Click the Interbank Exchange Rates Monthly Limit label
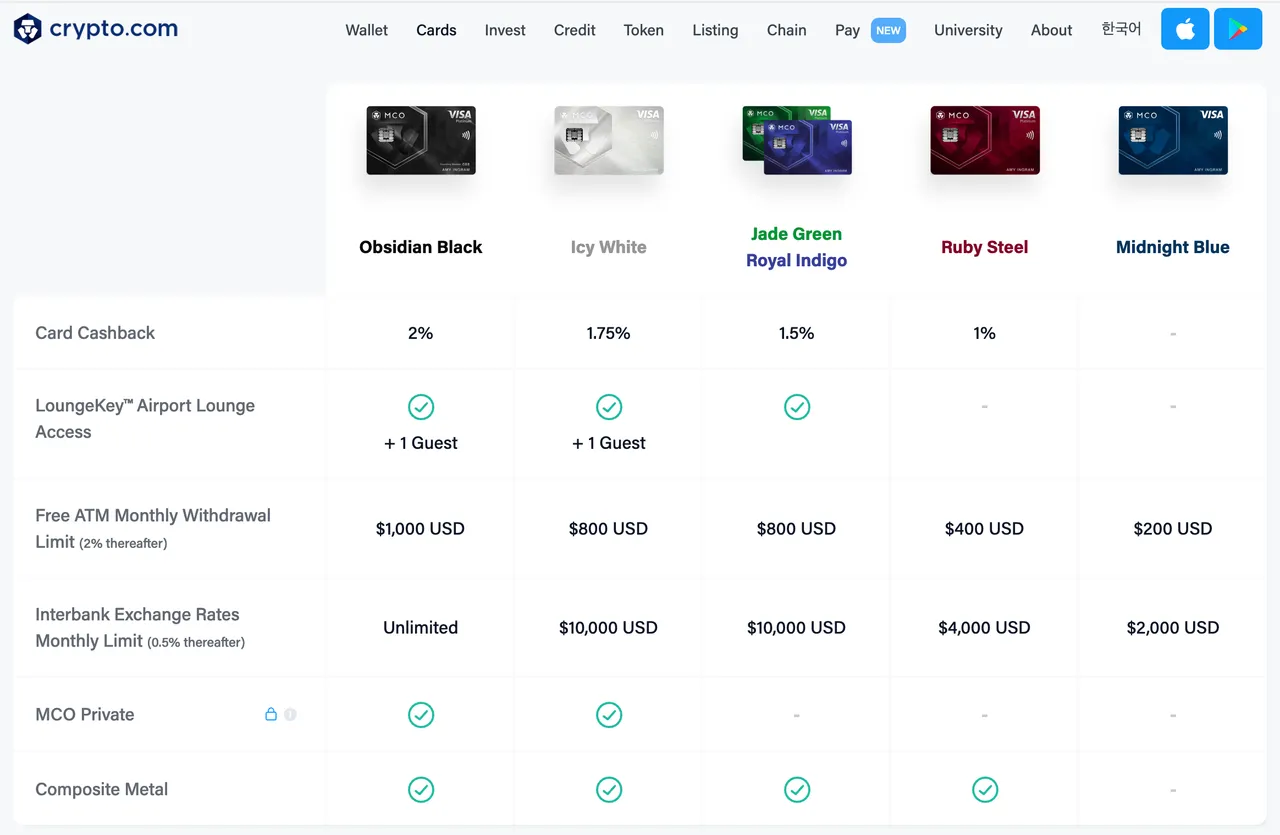This screenshot has height=835, width=1280. pos(140,628)
